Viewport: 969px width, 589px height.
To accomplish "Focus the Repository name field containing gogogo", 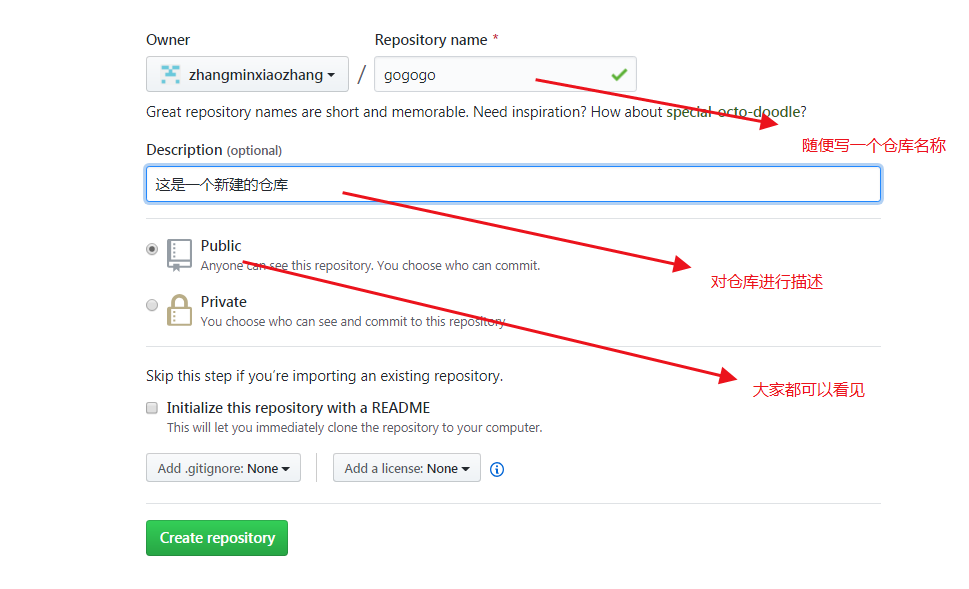I will (505, 74).
